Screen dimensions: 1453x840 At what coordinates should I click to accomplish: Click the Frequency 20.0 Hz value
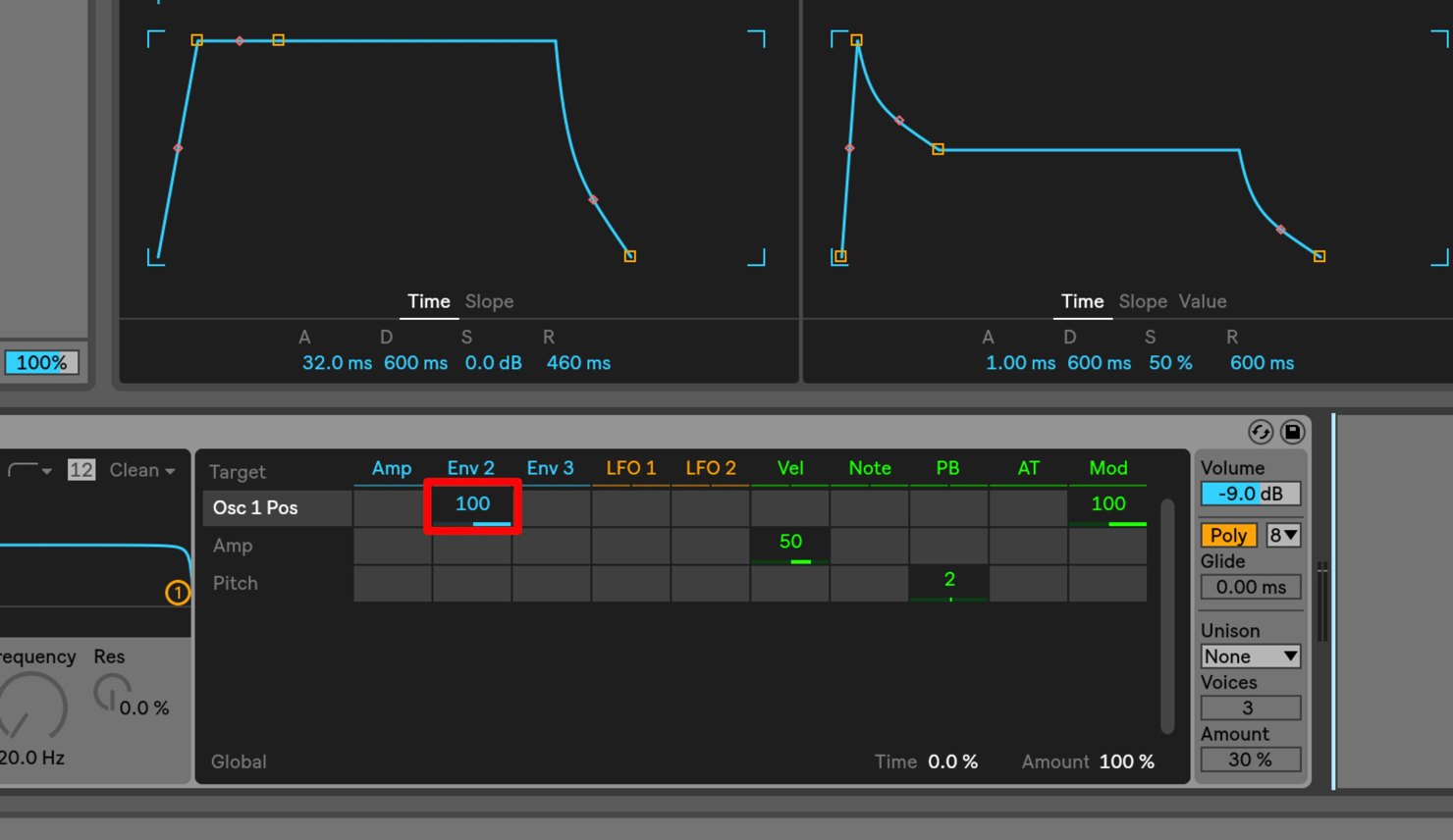pyautogui.click(x=32, y=758)
